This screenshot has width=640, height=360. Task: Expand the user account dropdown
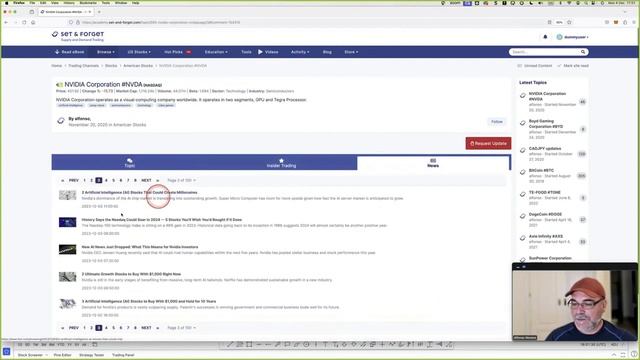coord(573,37)
